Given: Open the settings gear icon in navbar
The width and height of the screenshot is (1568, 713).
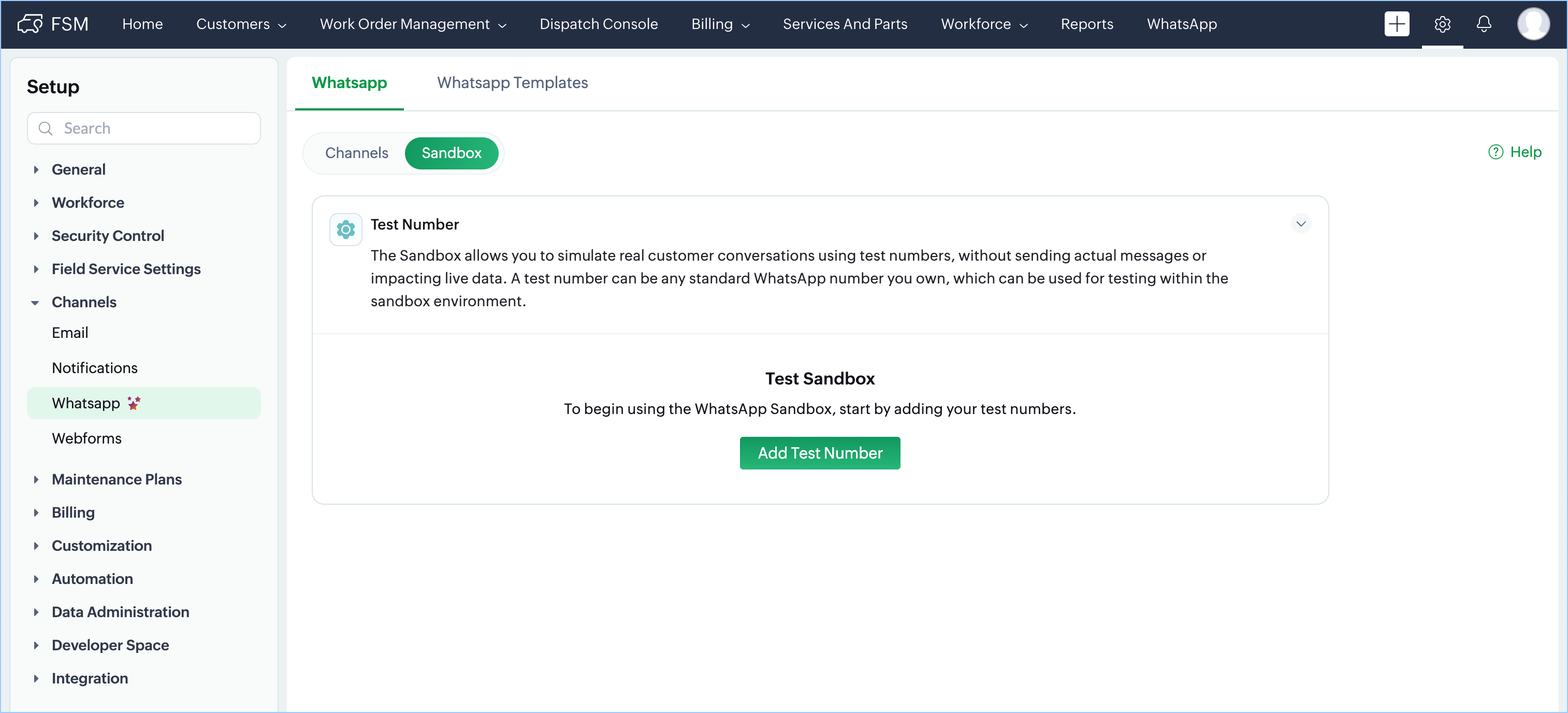Looking at the screenshot, I should 1442,24.
